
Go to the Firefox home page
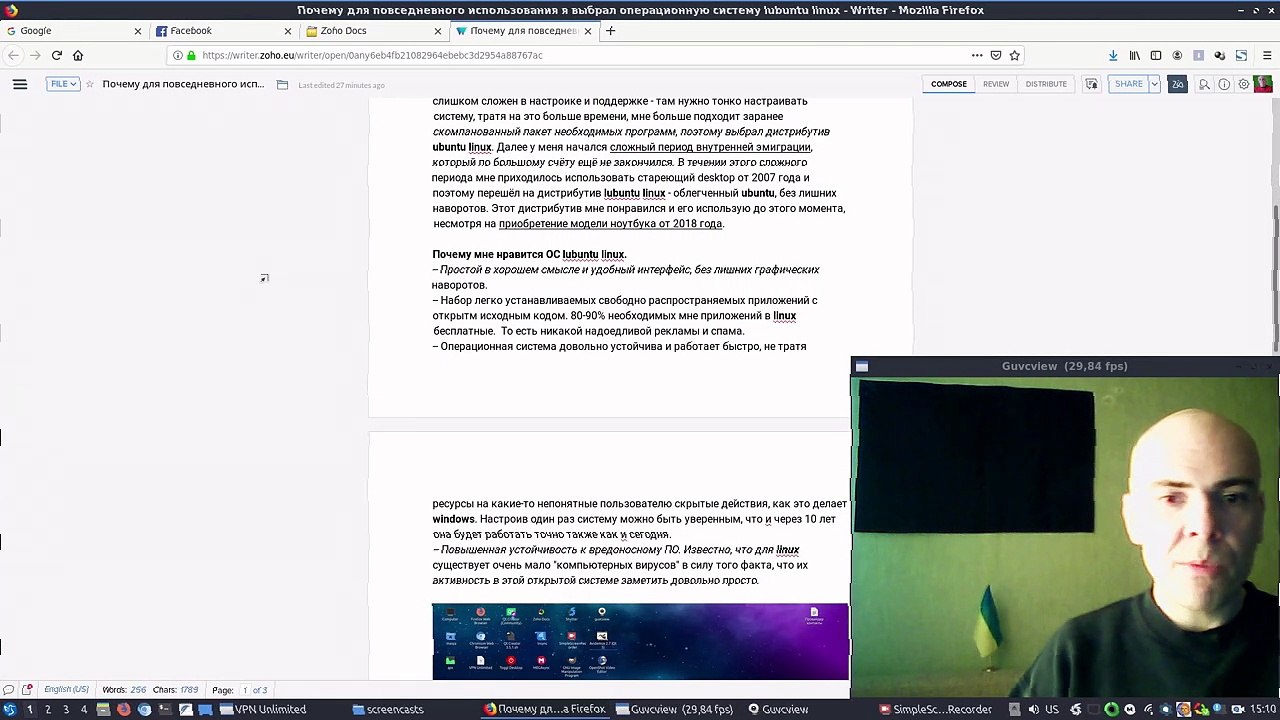click(x=78, y=56)
